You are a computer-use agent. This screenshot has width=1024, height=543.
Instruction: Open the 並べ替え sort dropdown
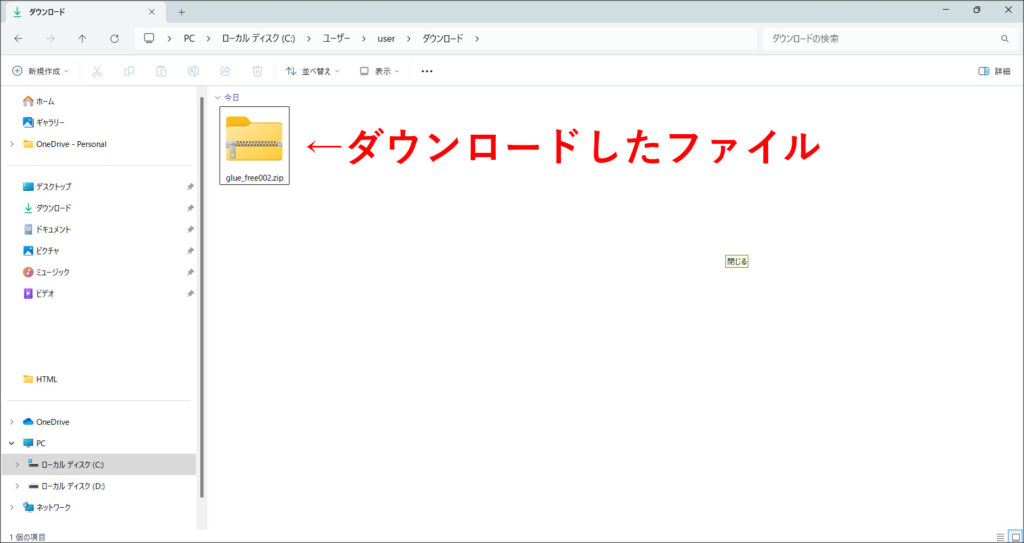tap(312, 71)
